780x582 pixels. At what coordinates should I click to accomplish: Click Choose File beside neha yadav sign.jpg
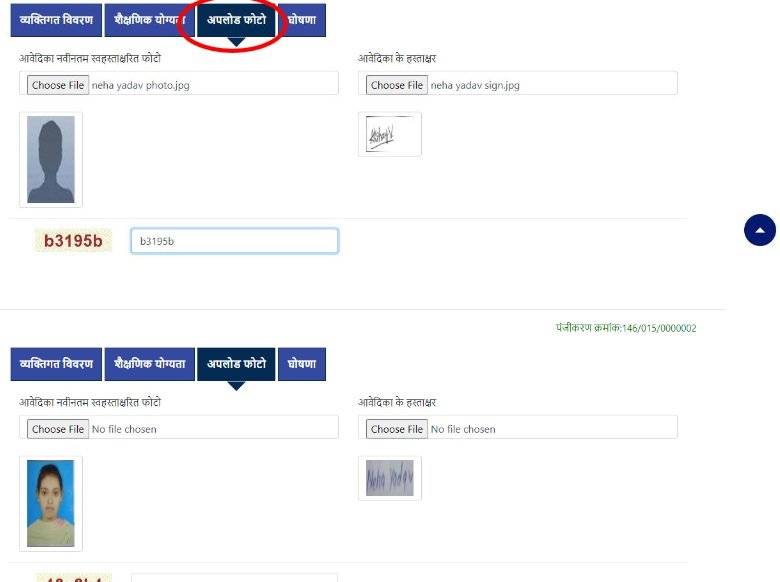click(397, 85)
